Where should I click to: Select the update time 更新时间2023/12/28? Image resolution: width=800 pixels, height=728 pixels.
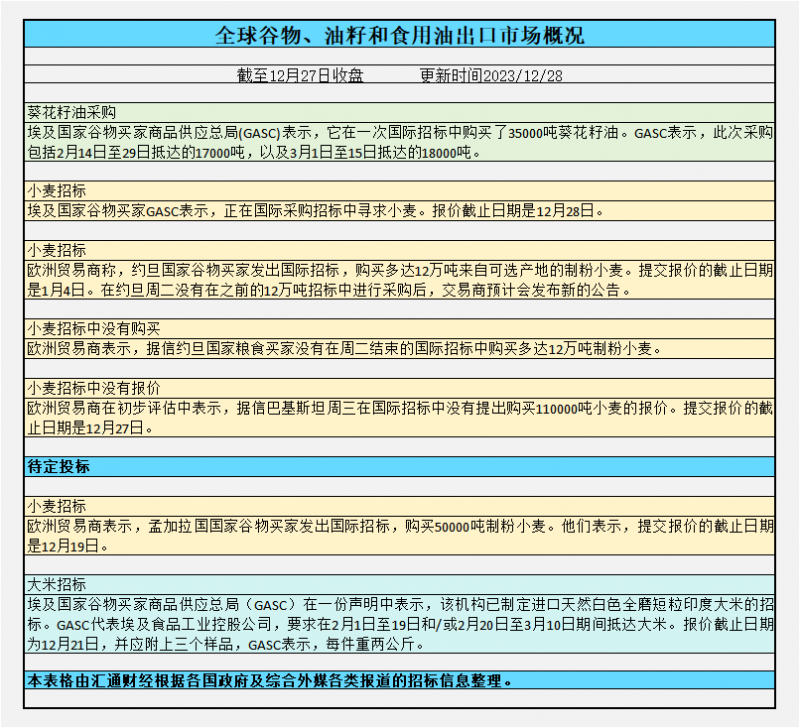click(x=491, y=76)
